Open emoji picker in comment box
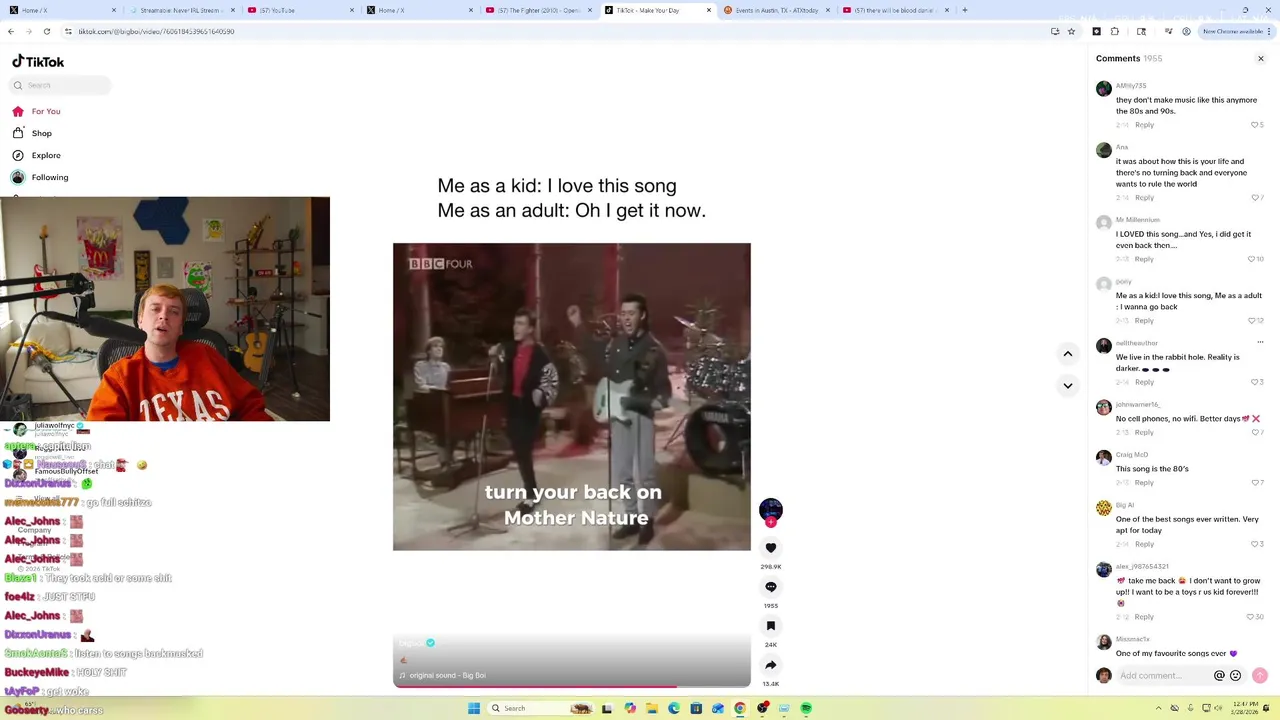The width and height of the screenshot is (1280, 720). click(1236, 676)
